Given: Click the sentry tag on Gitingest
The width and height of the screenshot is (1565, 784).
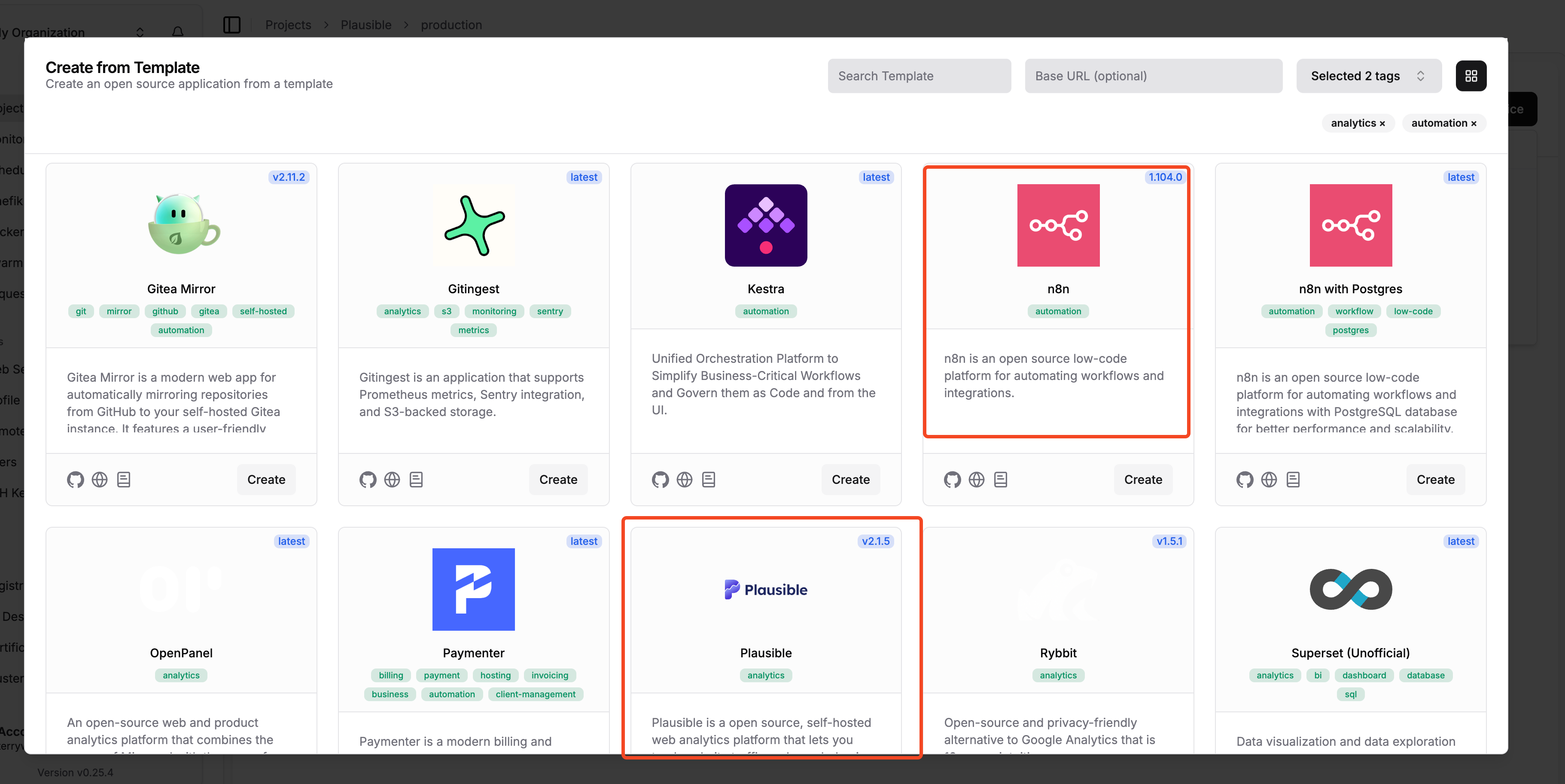Looking at the screenshot, I should (x=550, y=311).
